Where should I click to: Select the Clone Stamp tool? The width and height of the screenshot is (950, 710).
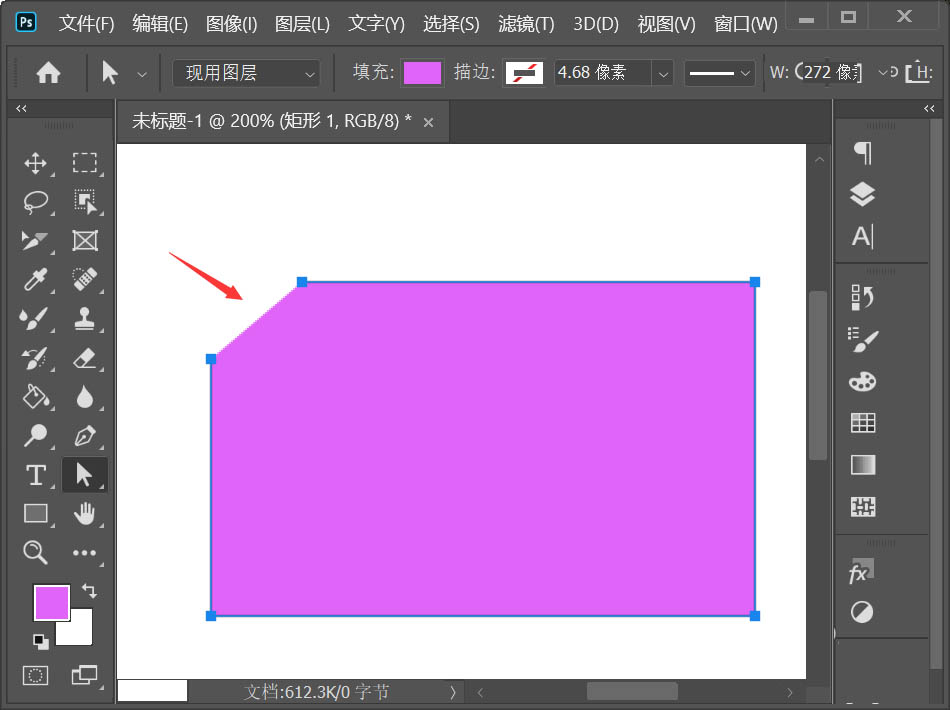point(85,319)
